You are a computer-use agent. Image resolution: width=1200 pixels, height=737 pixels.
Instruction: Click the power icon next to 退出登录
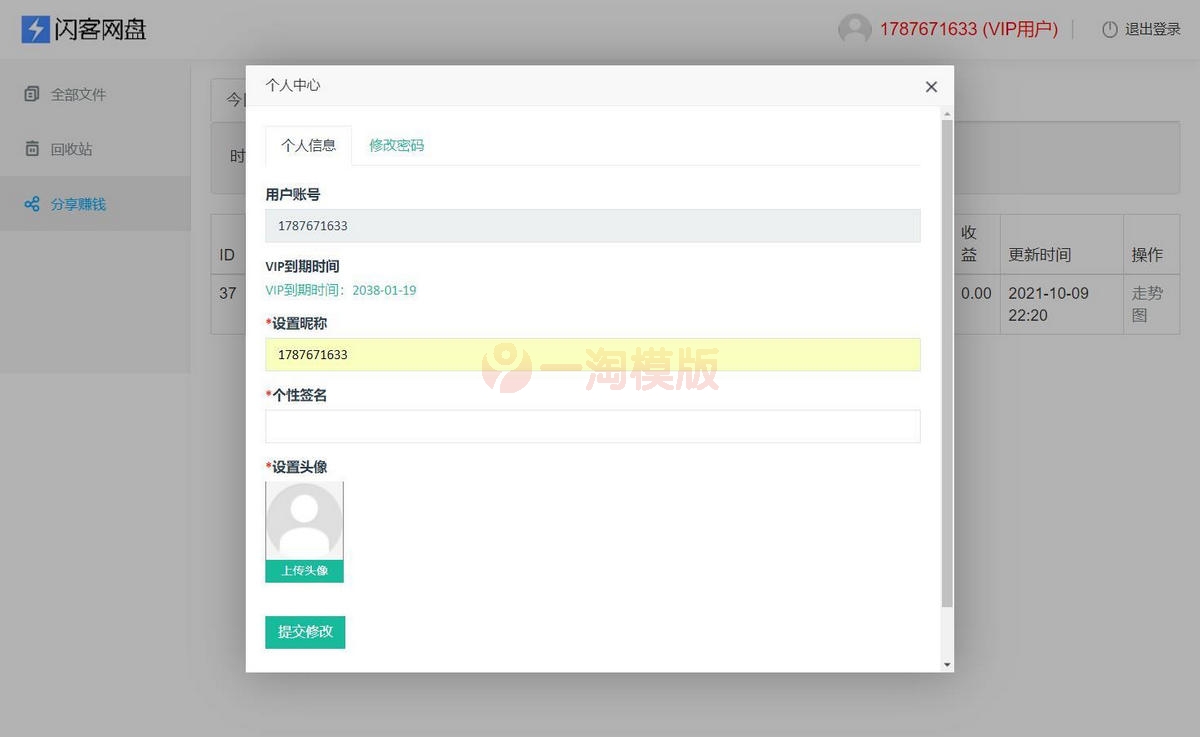[1110, 29]
